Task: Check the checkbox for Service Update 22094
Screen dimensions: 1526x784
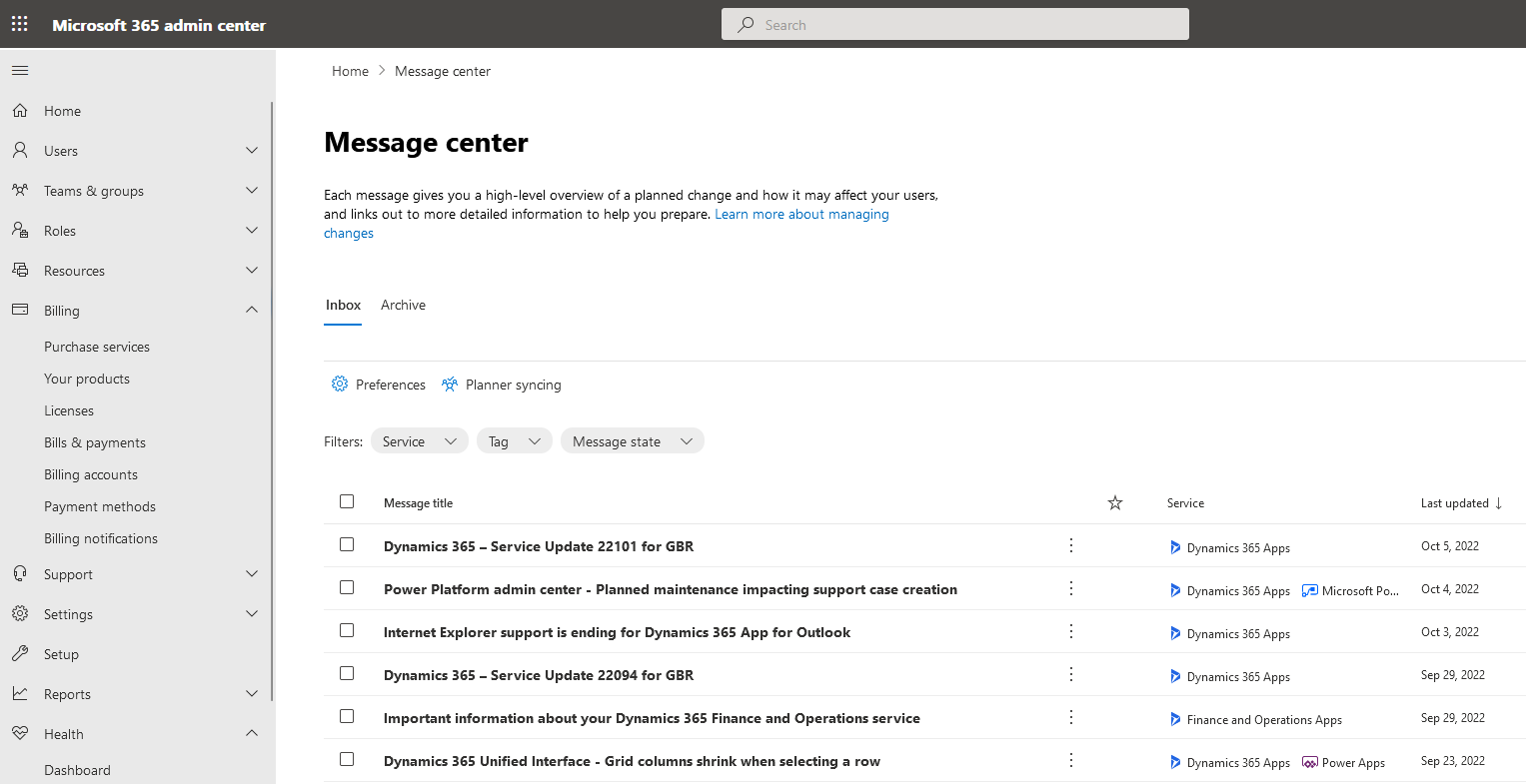Action: point(347,673)
